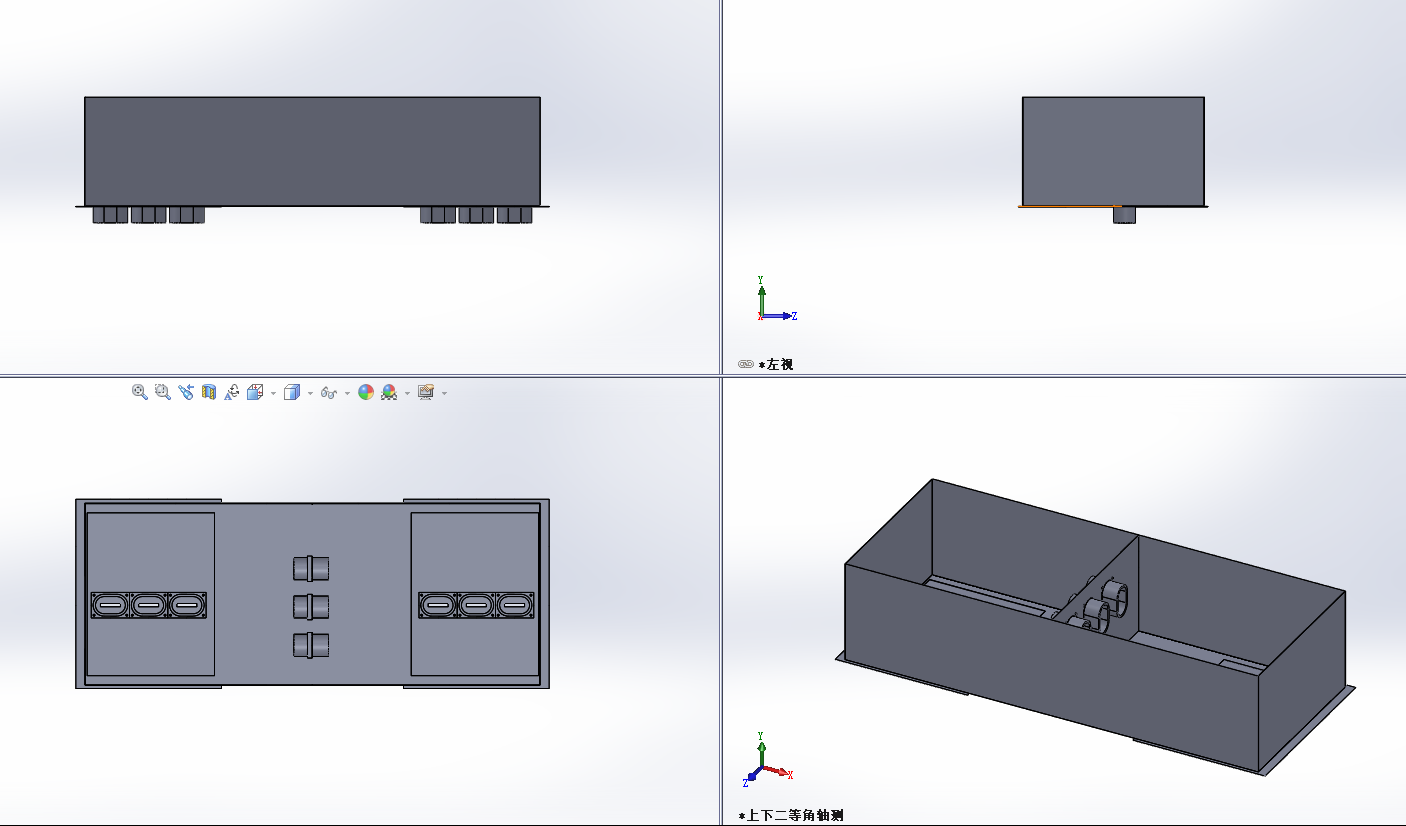1406x826 pixels.
Task: Open Edit Appearance color ball
Action: click(366, 392)
